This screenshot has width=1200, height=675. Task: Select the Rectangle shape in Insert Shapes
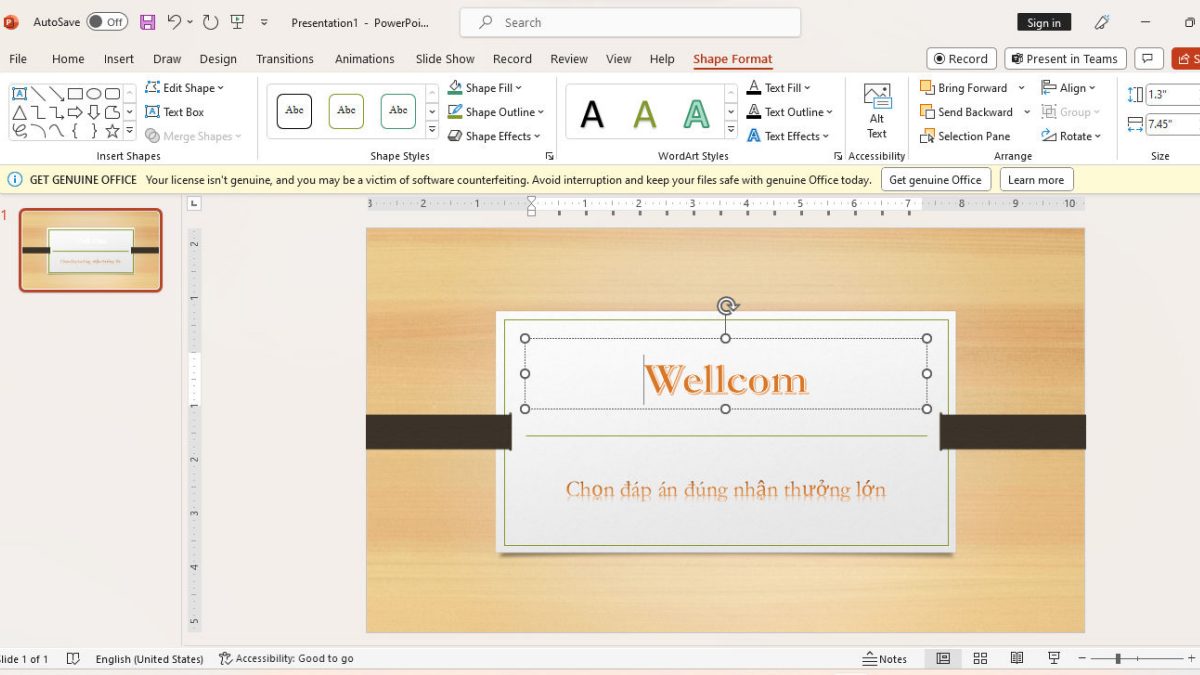(x=75, y=93)
